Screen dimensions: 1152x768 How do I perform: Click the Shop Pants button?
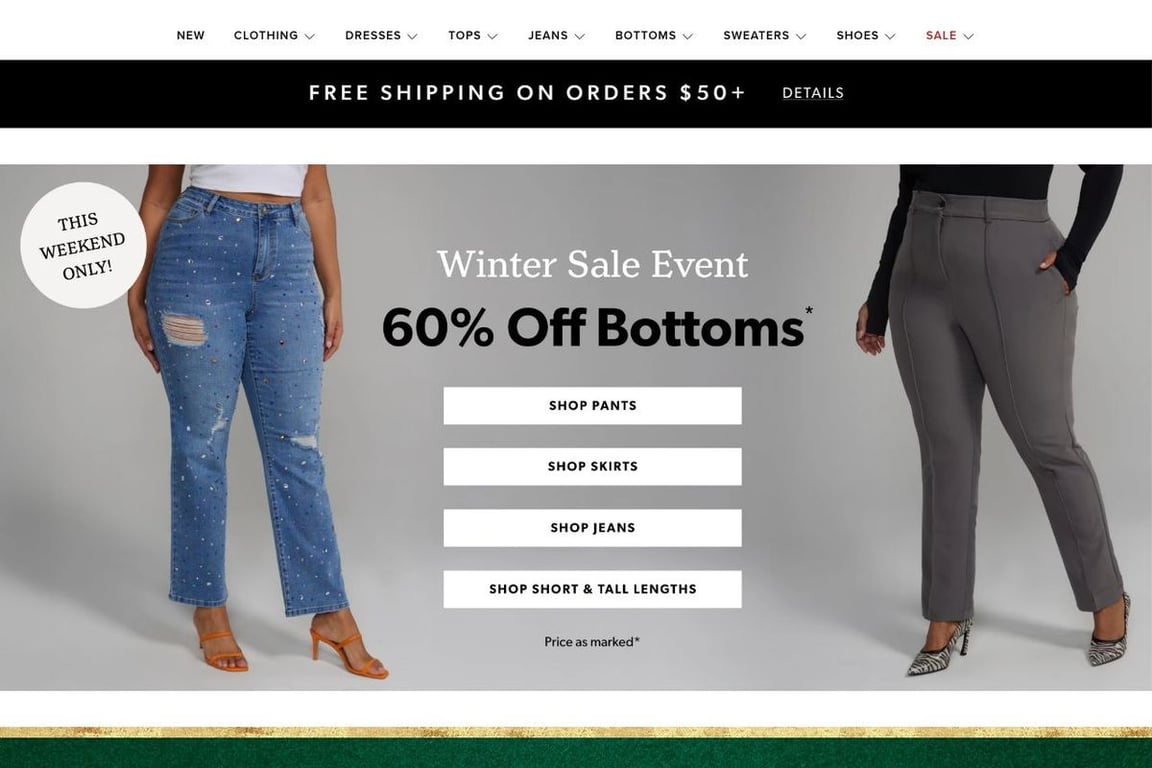(592, 406)
